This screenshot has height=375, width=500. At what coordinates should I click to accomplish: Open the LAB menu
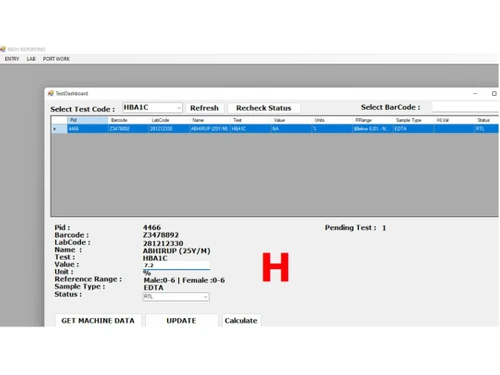tap(31, 59)
